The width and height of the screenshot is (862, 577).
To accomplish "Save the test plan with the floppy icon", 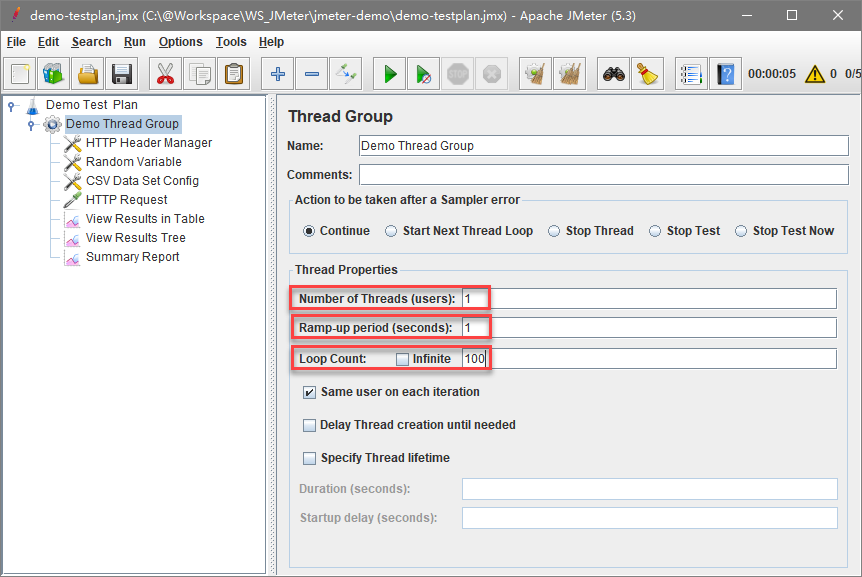I will point(121,74).
